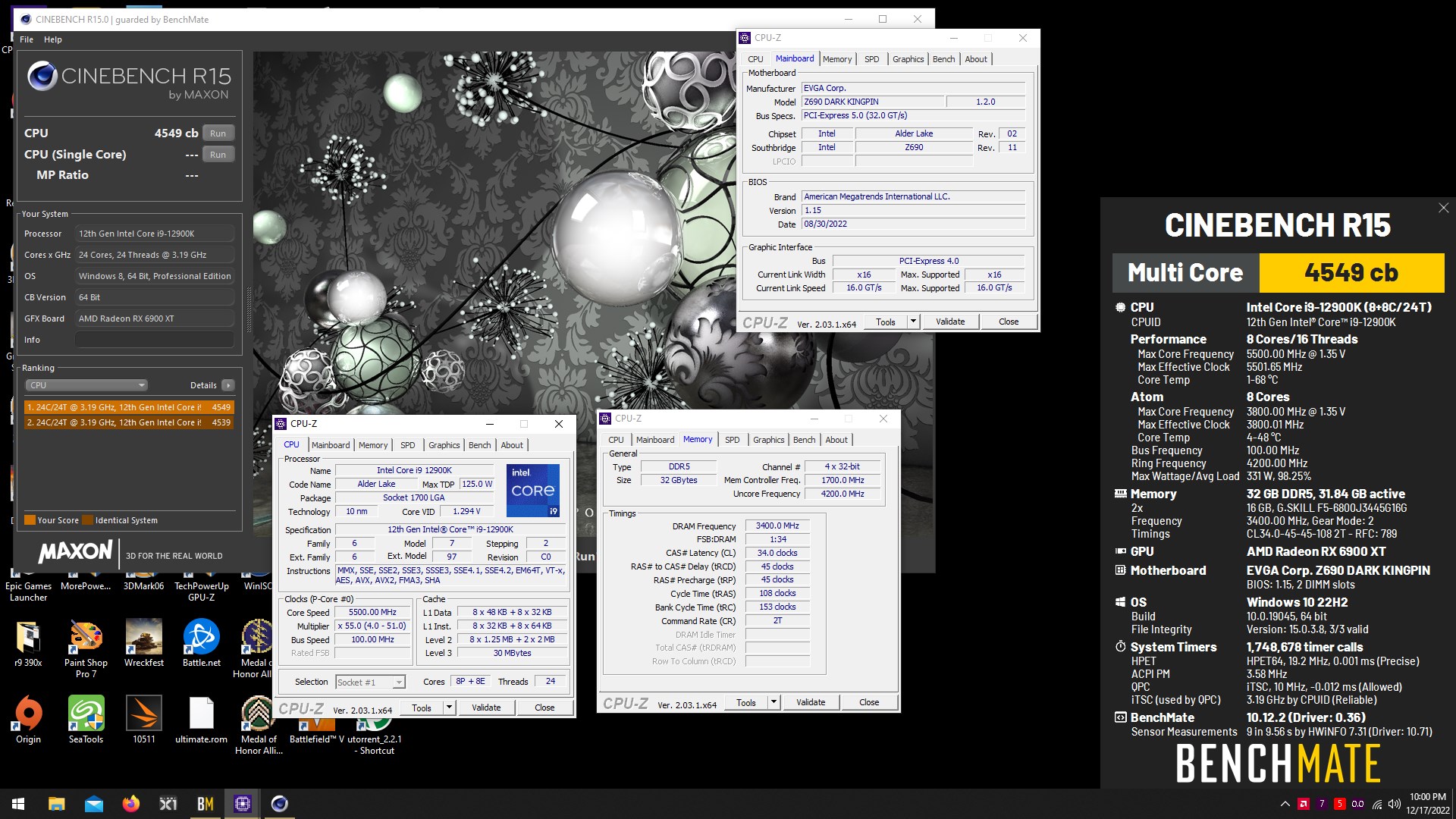This screenshot has height=819, width=1456.
Task: Click the Z690 DARK KINGPIN model field
Action: [x=872, y=102]
